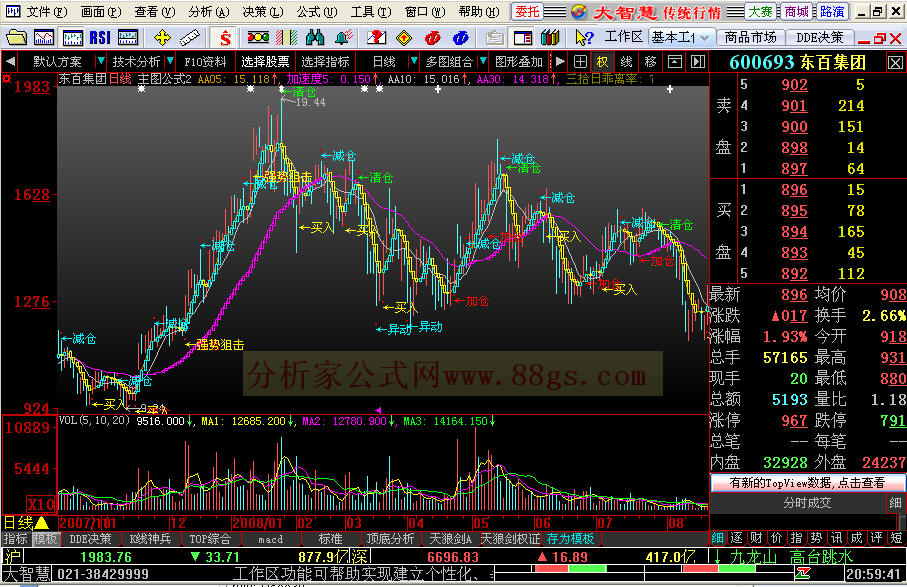The width and height of the screenshot is (907, 587).
Task: Open the 画面(P) menu
Action: (101, 12)
